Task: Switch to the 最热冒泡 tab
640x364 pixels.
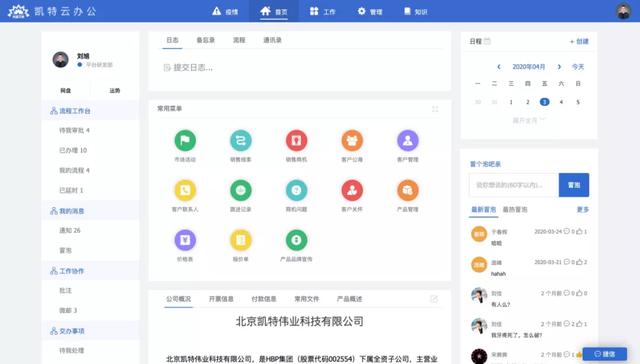Action: (515, 209)
